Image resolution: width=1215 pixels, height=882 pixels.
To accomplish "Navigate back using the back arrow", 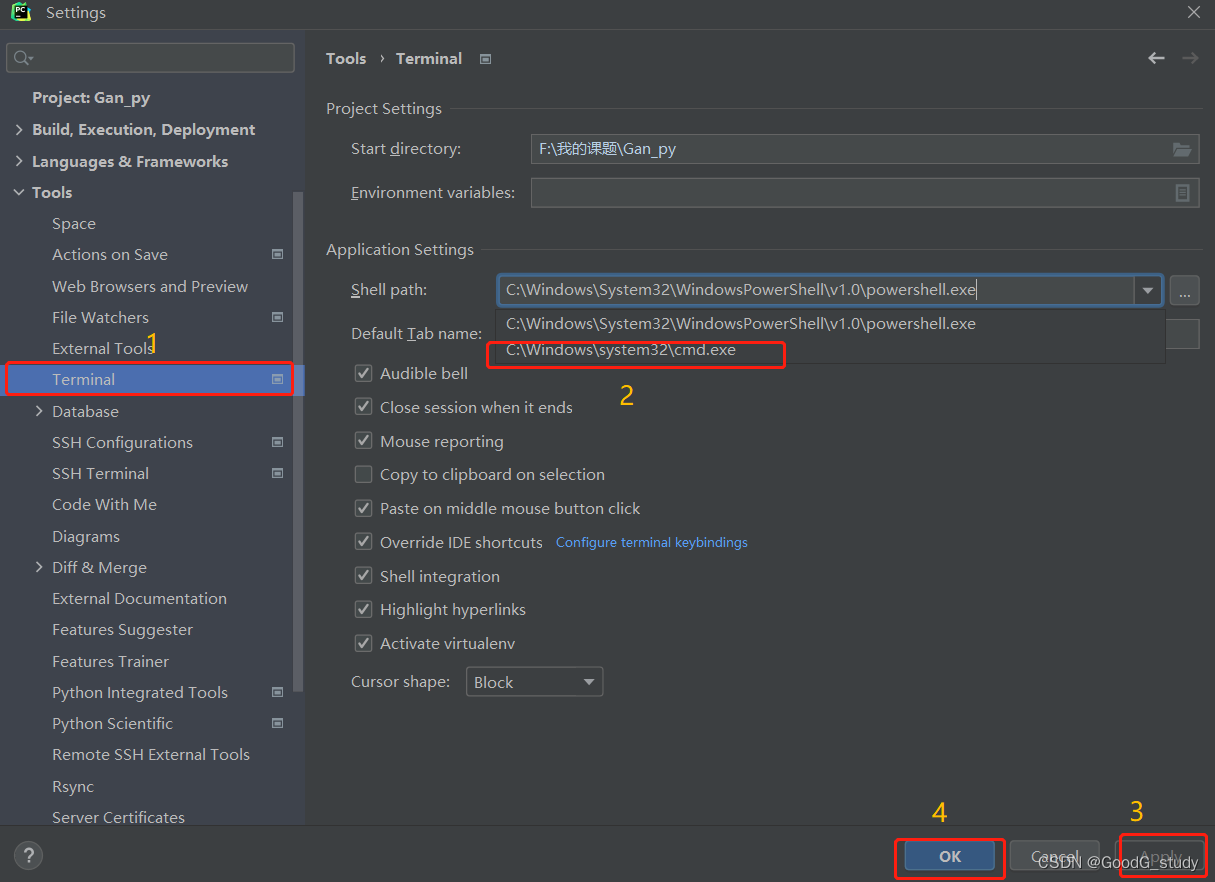I will (1155, 58).
